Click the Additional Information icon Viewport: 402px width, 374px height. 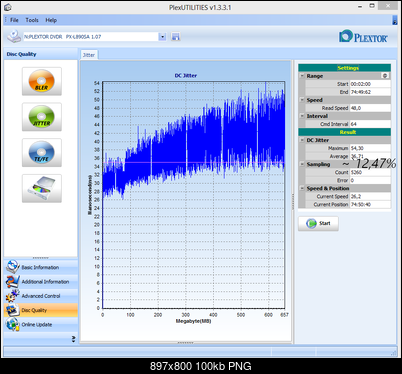coord(13,281)
